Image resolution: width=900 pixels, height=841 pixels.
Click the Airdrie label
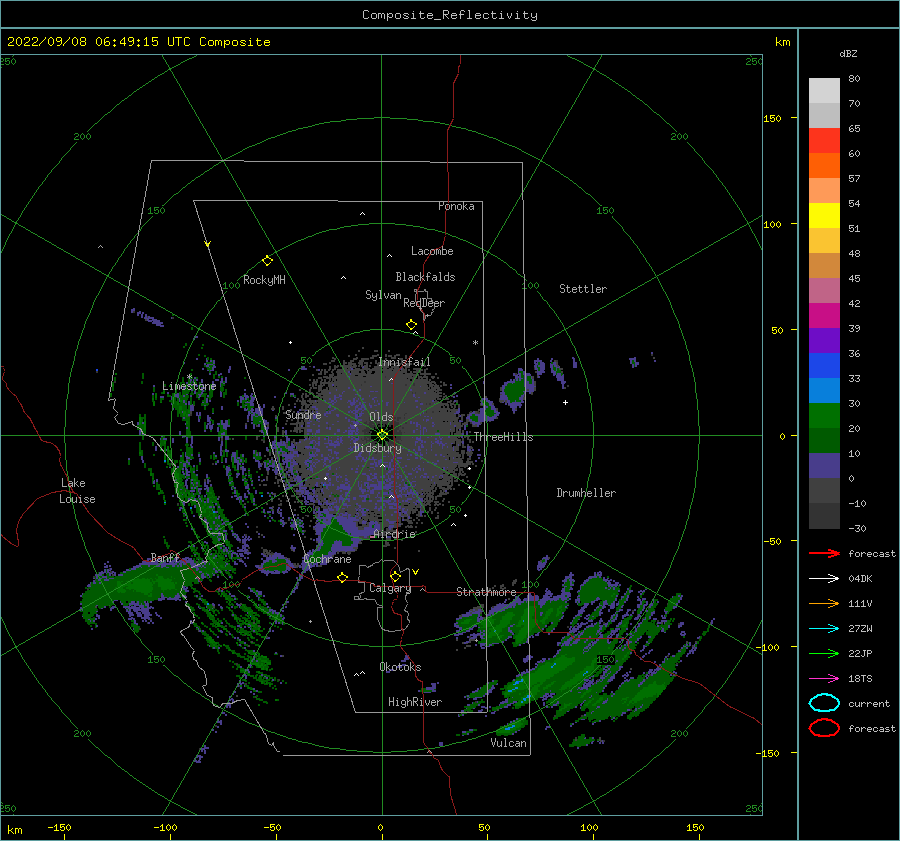tap(394, 534)
